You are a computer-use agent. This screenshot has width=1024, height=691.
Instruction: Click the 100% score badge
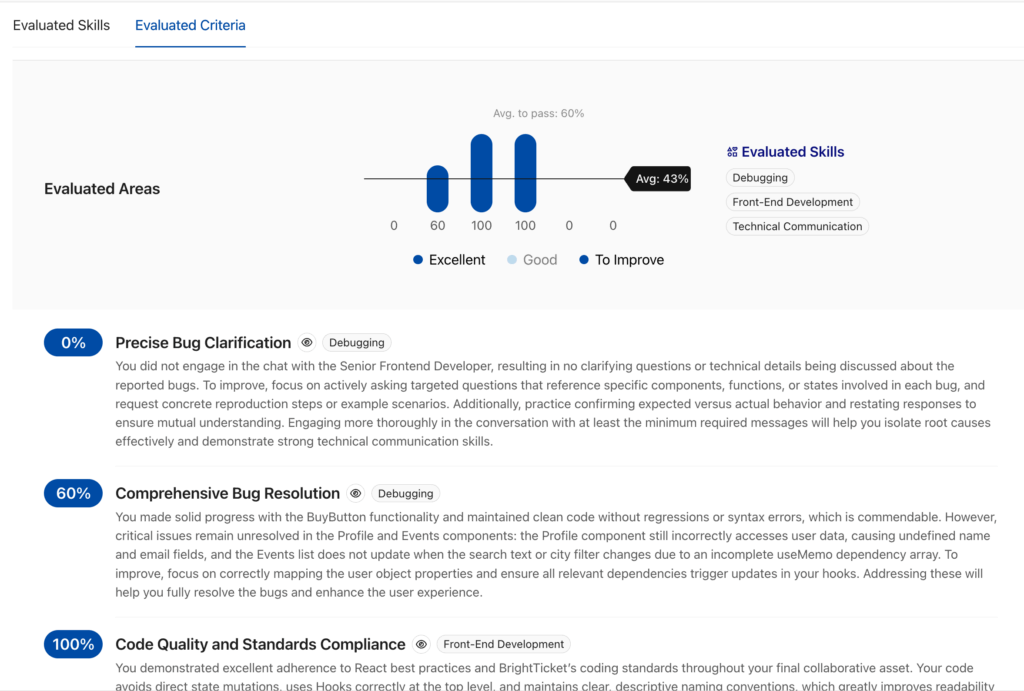[73, 645]
